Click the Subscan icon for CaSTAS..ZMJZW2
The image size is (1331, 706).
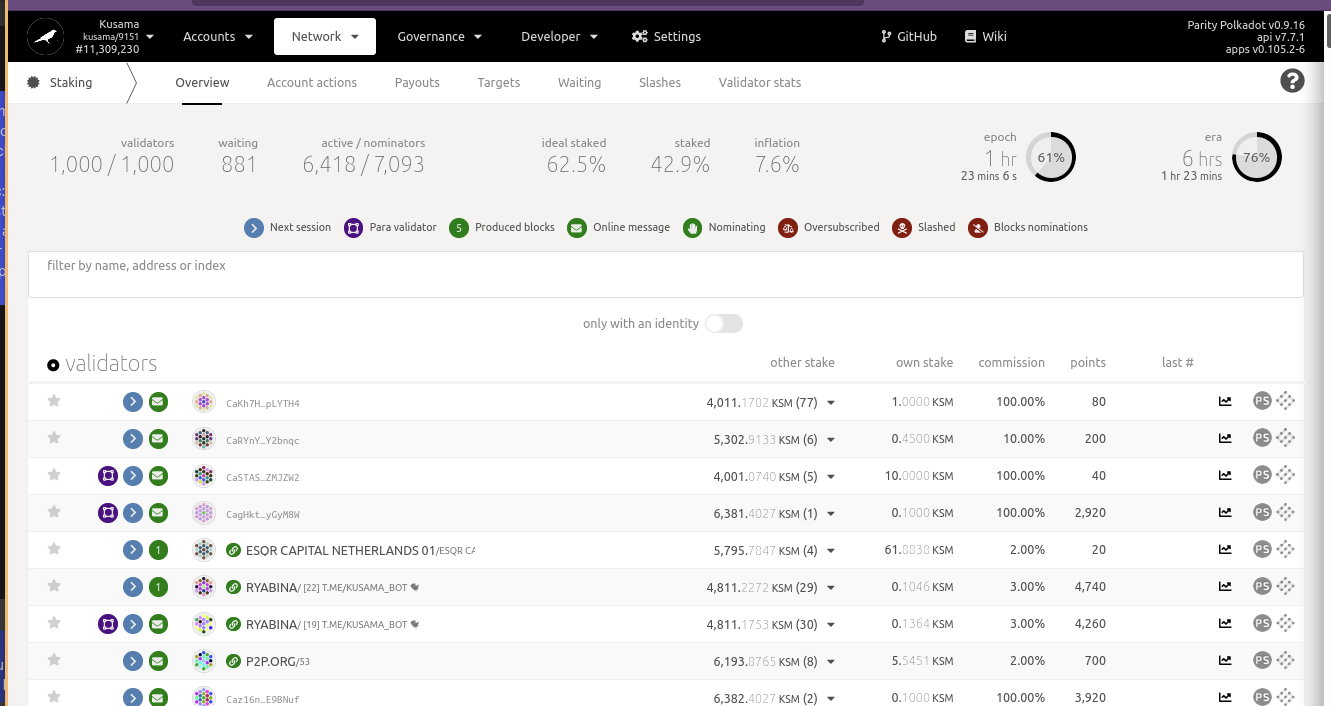coord(1285,476)
